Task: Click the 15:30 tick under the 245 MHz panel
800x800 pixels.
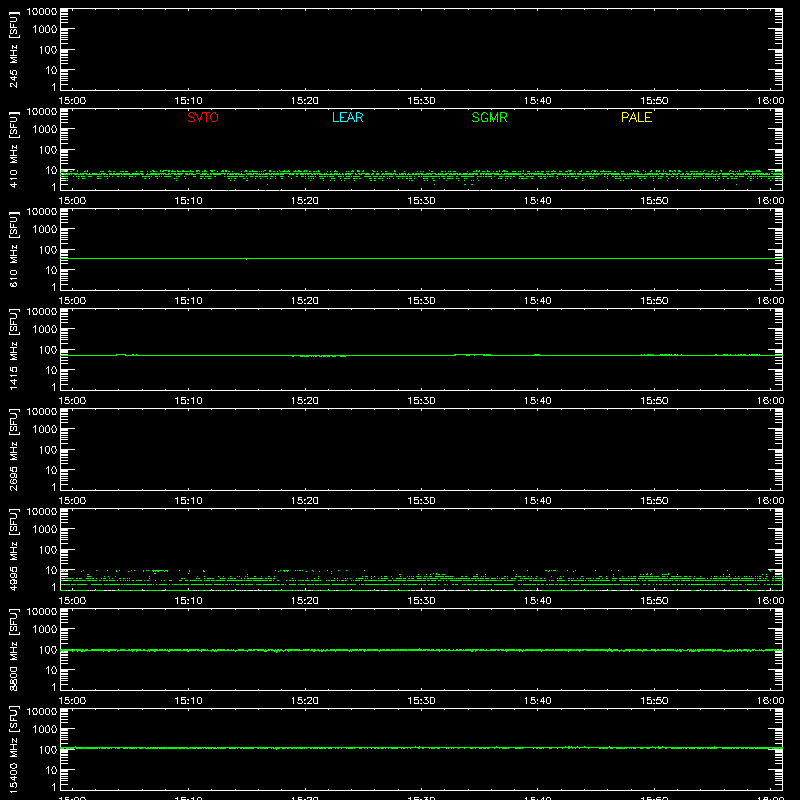Action: tap(421, 101)
